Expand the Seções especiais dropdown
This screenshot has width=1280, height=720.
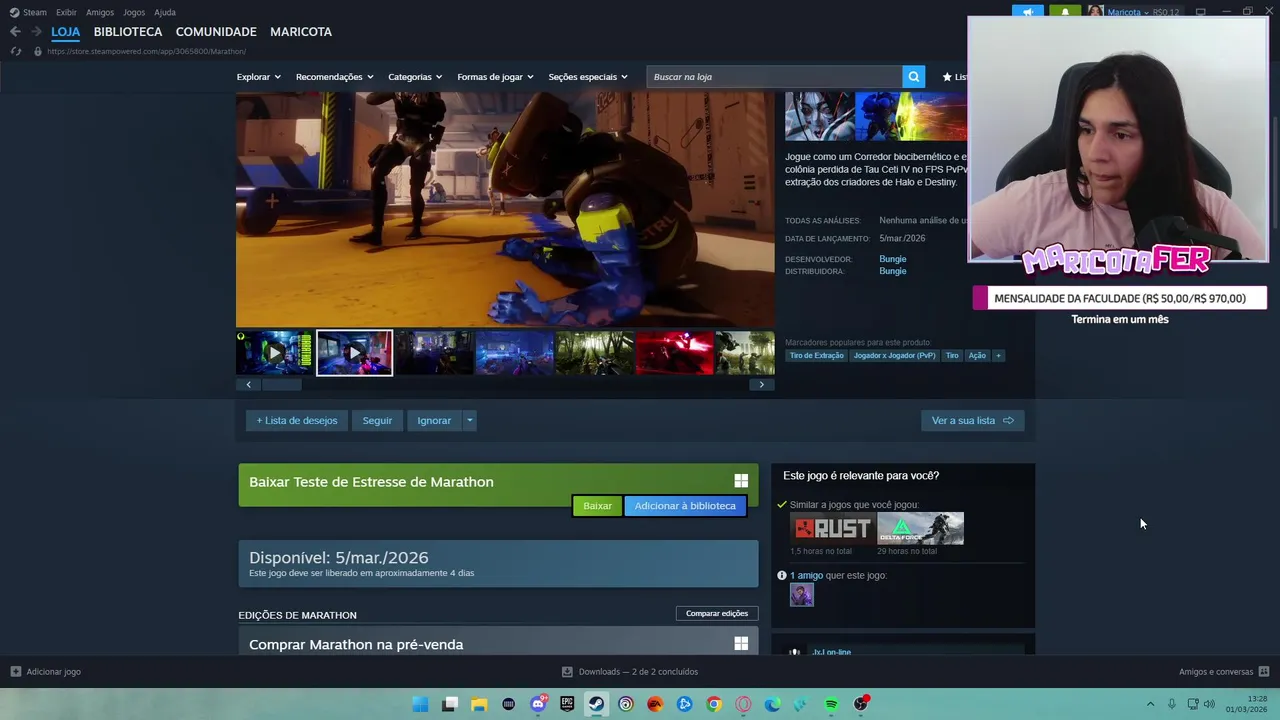coord(588,77)
